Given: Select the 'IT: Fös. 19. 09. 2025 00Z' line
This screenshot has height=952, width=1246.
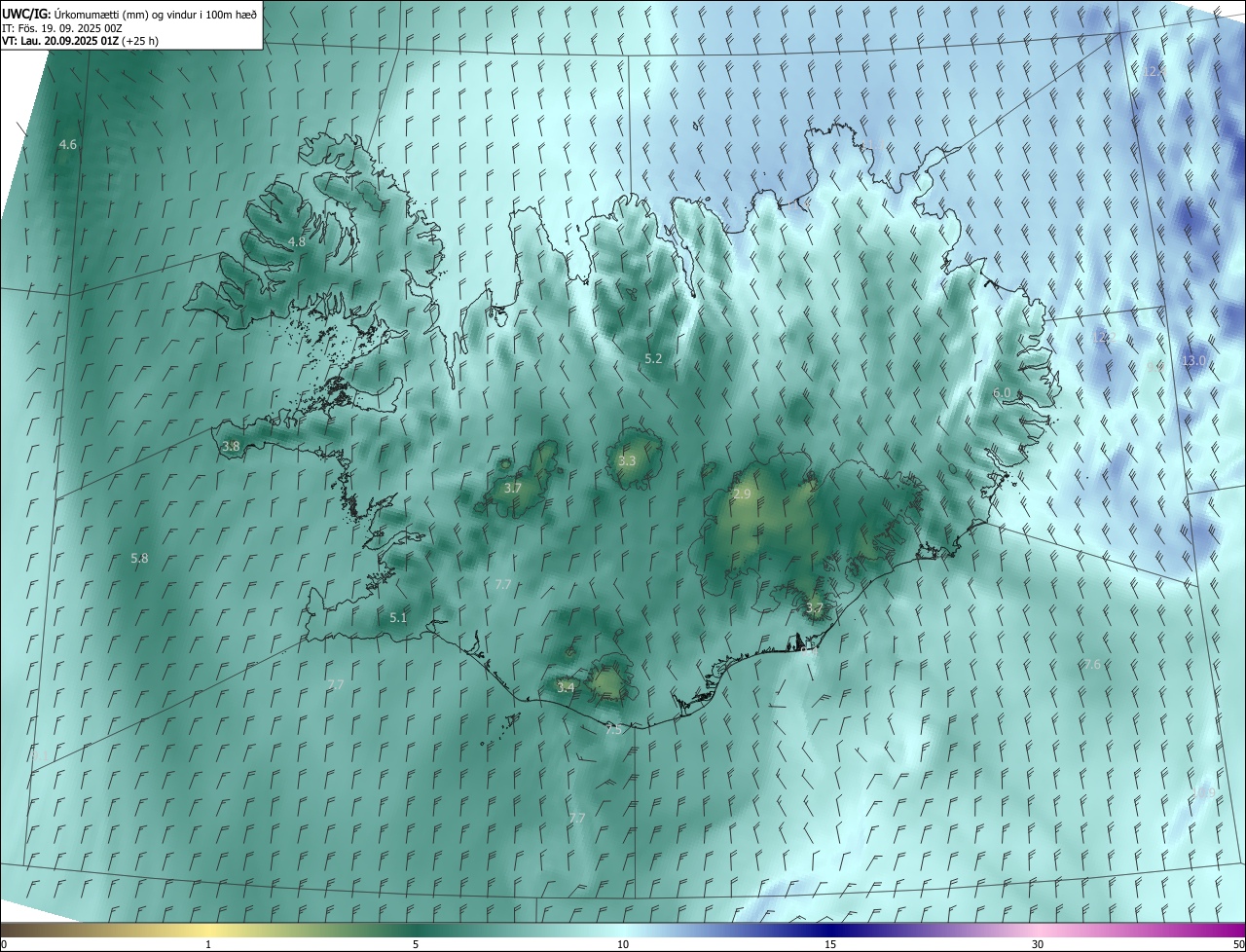Looking at the screenshot, I should (x=61, y=27).
